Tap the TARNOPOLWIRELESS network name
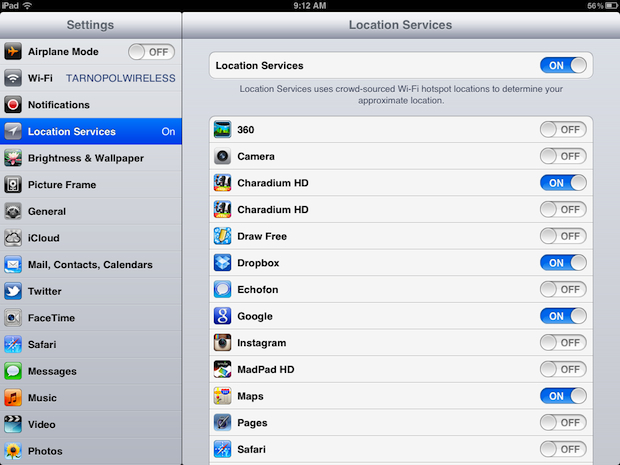Screen dimensions: 620x465 [121, 78]
